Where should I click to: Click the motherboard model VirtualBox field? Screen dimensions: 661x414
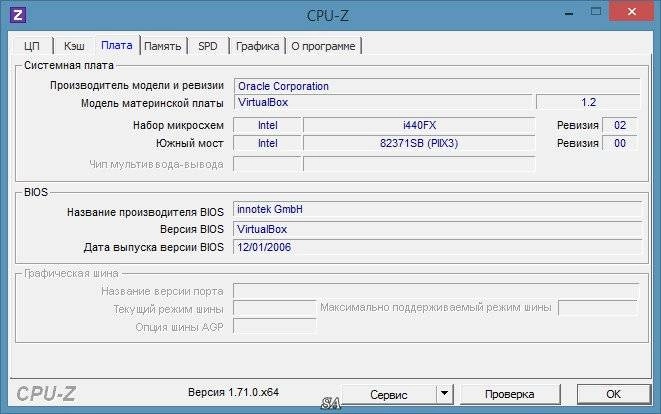[x=383, y=102]
